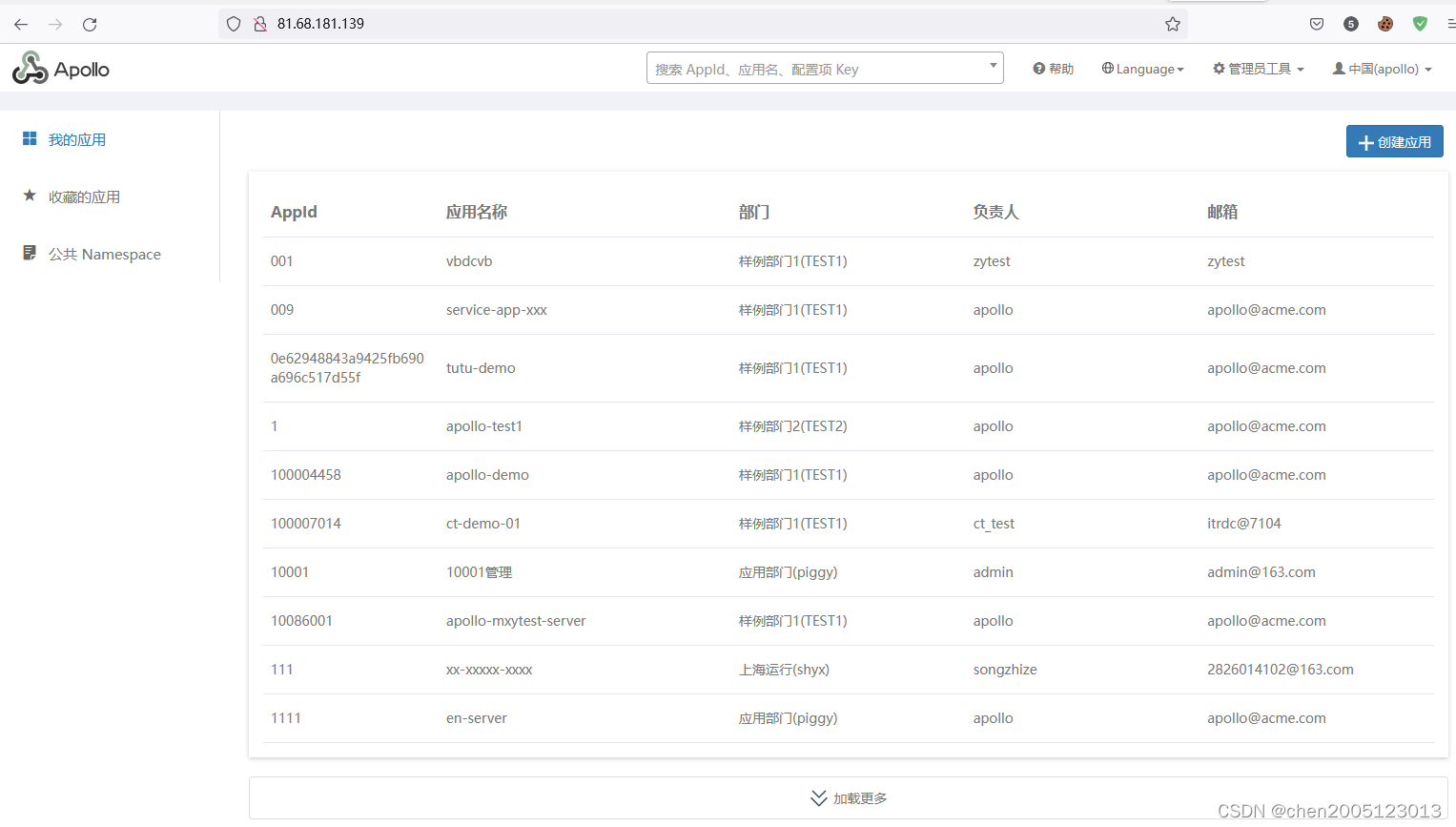Viewport: 1456px width, 827px height.
Task: Click the grid icon beside 我的应用
Action: 30,138
